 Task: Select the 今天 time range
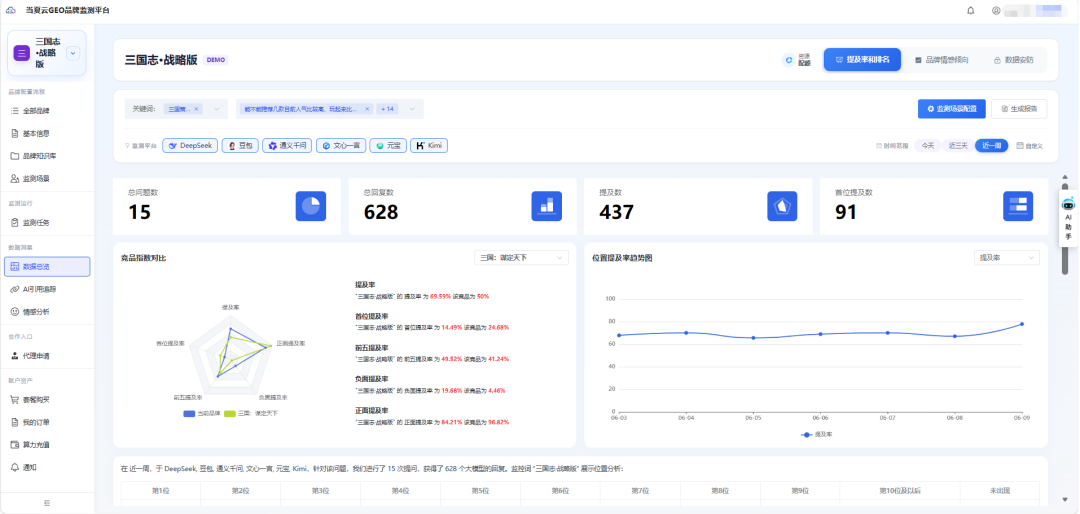click(928, 145)
